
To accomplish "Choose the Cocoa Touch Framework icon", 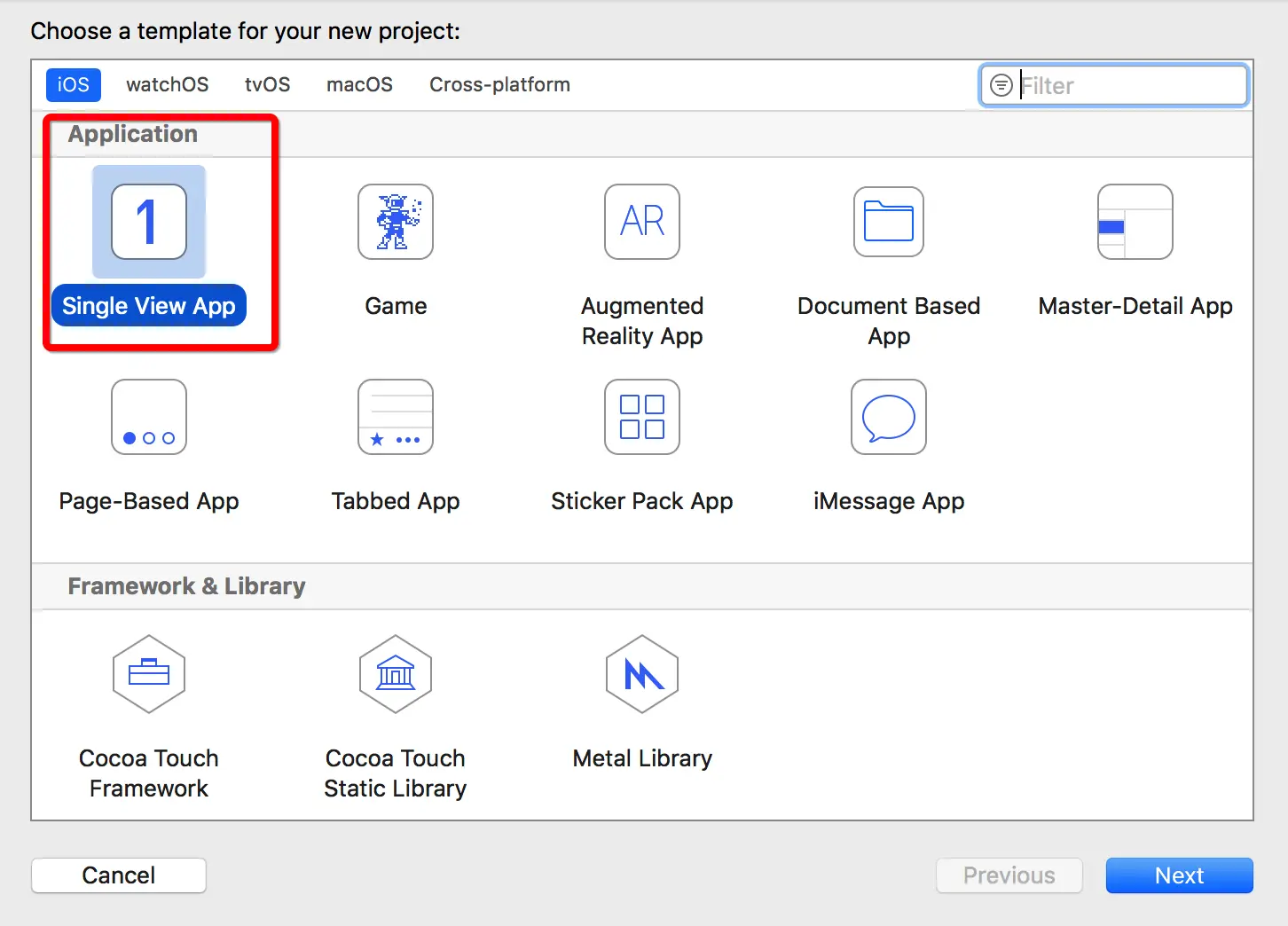I will click(x=149, y=674).
